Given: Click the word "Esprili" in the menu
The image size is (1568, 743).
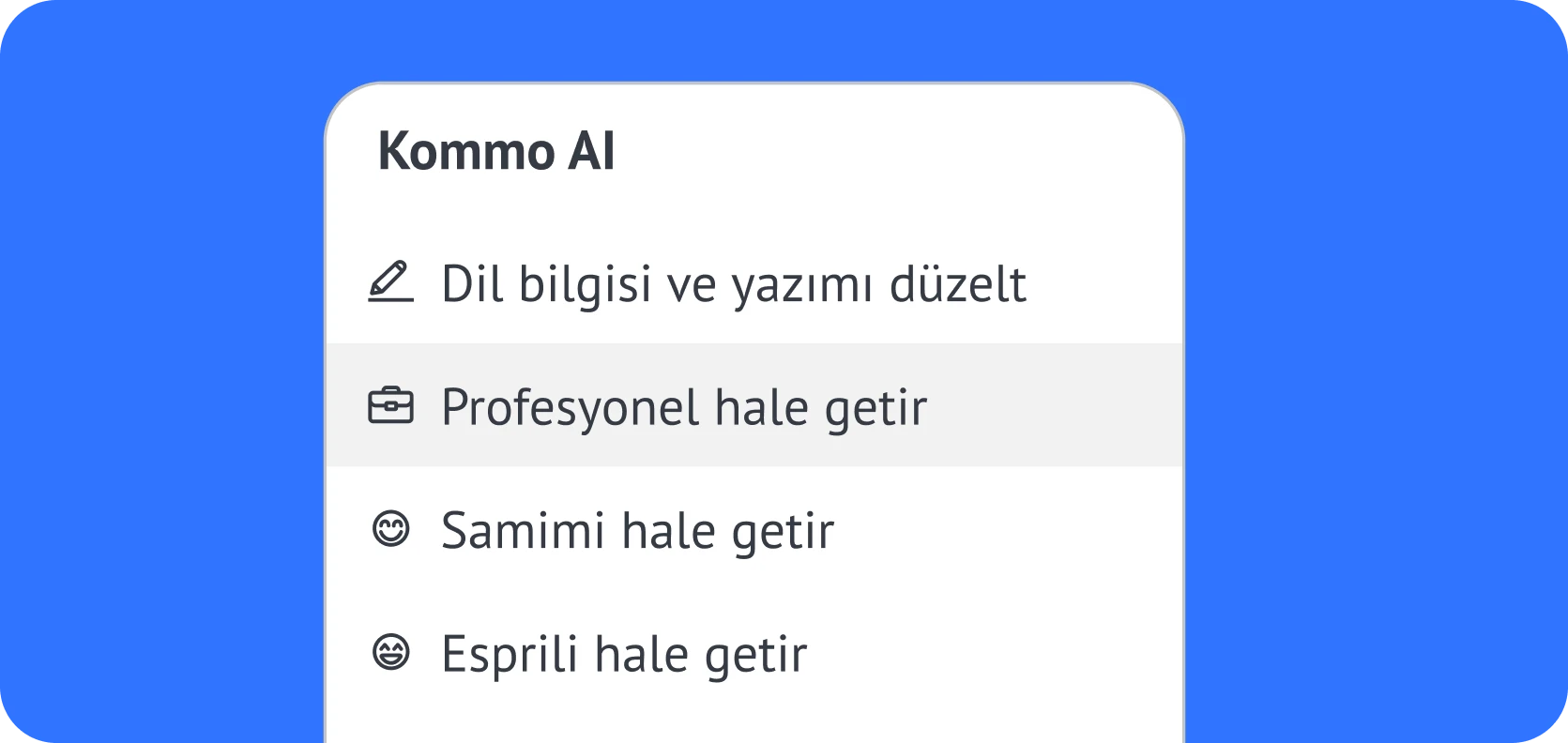Looking at the screenshot, I should (x=510, y=654).
